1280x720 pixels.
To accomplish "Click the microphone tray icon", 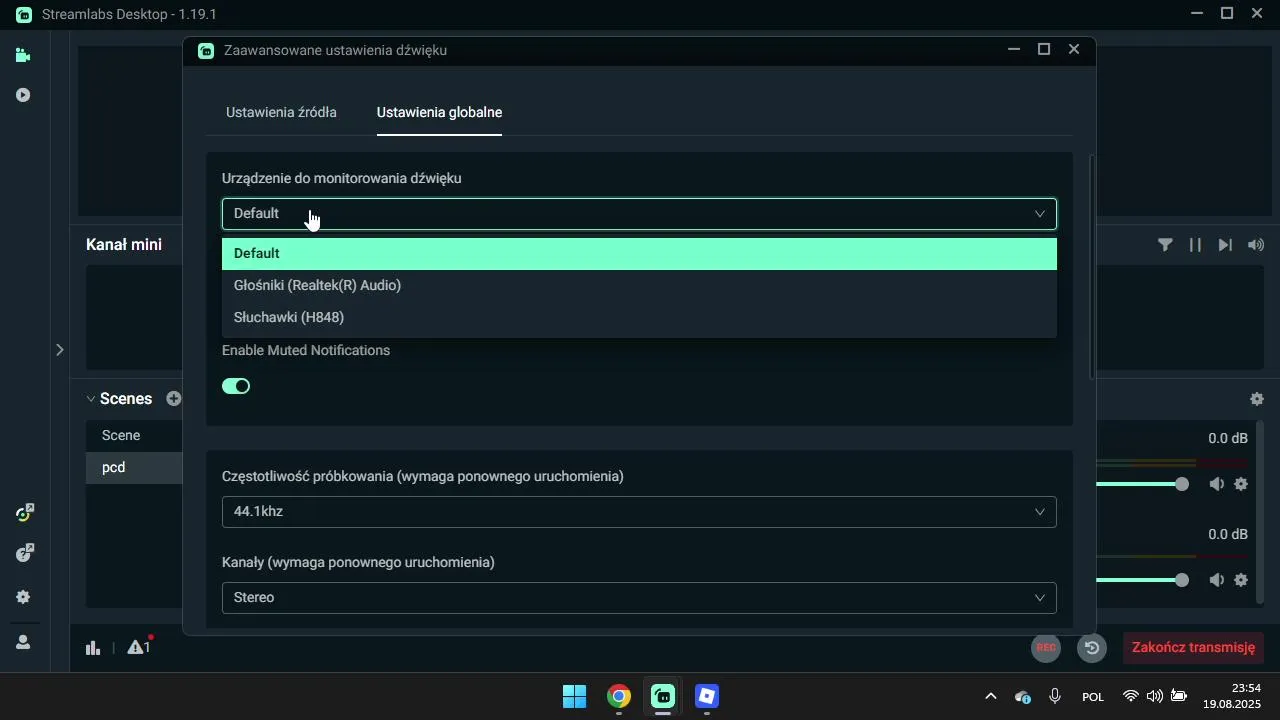I will click(1054, 696).
